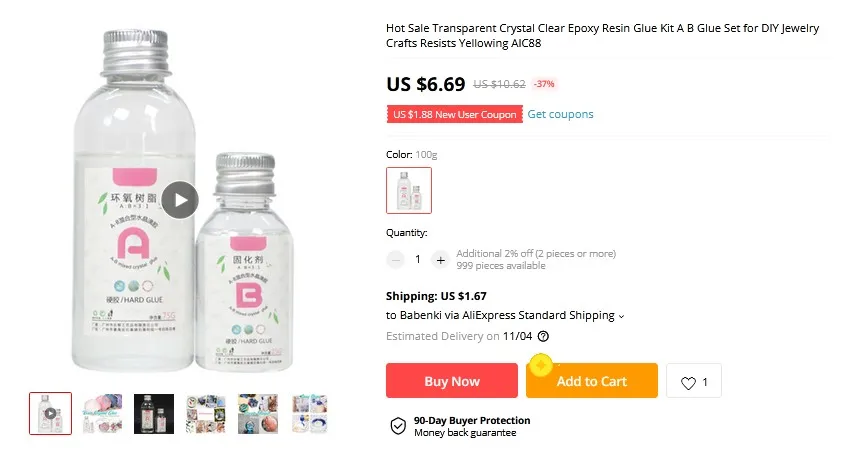Viewport: 850px width, 452px height.
Task: Select the 100g color variant swatch
Action: click(409, 190)
